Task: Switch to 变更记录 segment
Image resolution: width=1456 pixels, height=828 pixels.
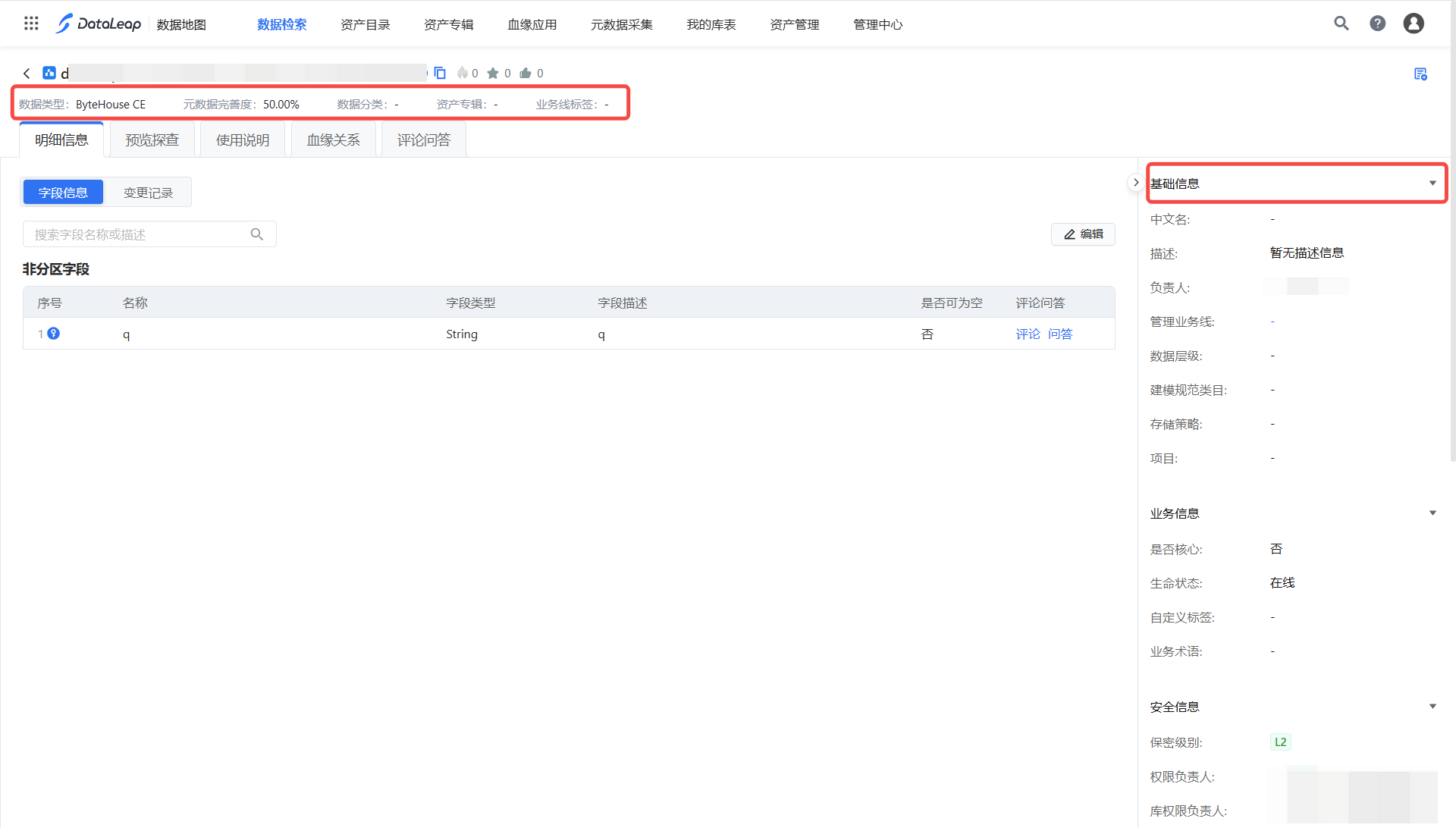Action: click(148, 193)
